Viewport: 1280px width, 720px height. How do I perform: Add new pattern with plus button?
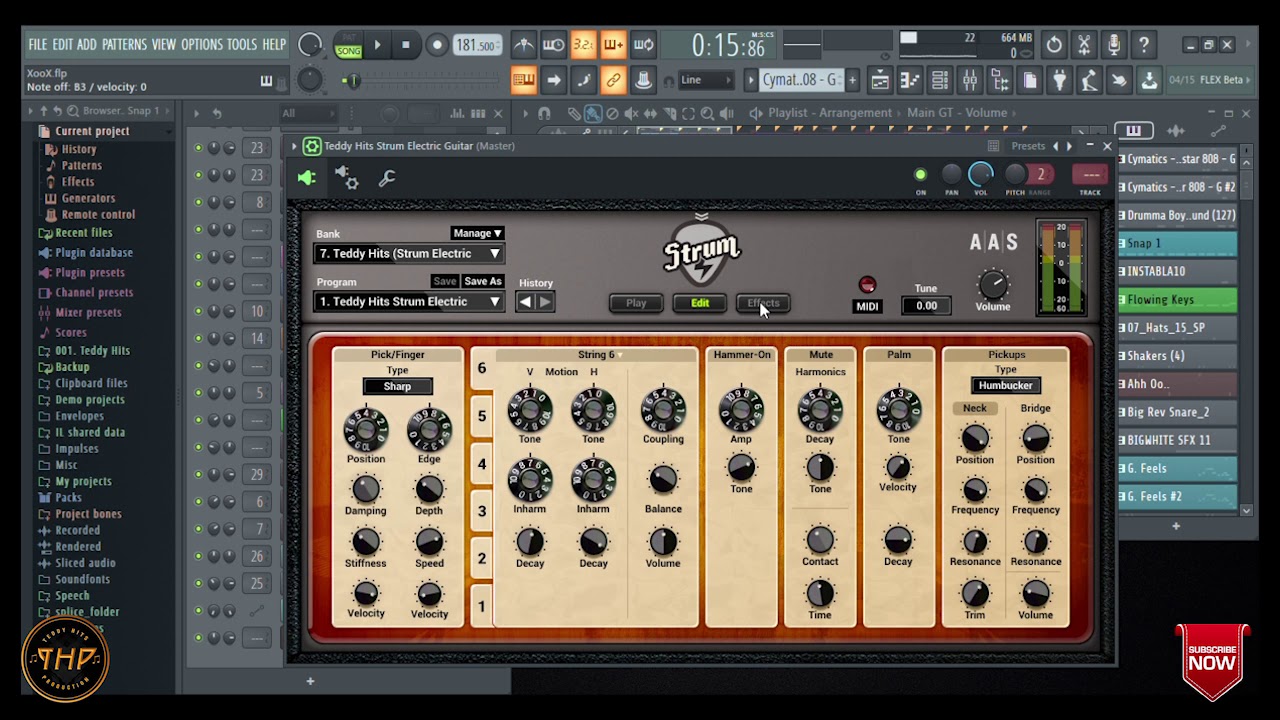852,80
